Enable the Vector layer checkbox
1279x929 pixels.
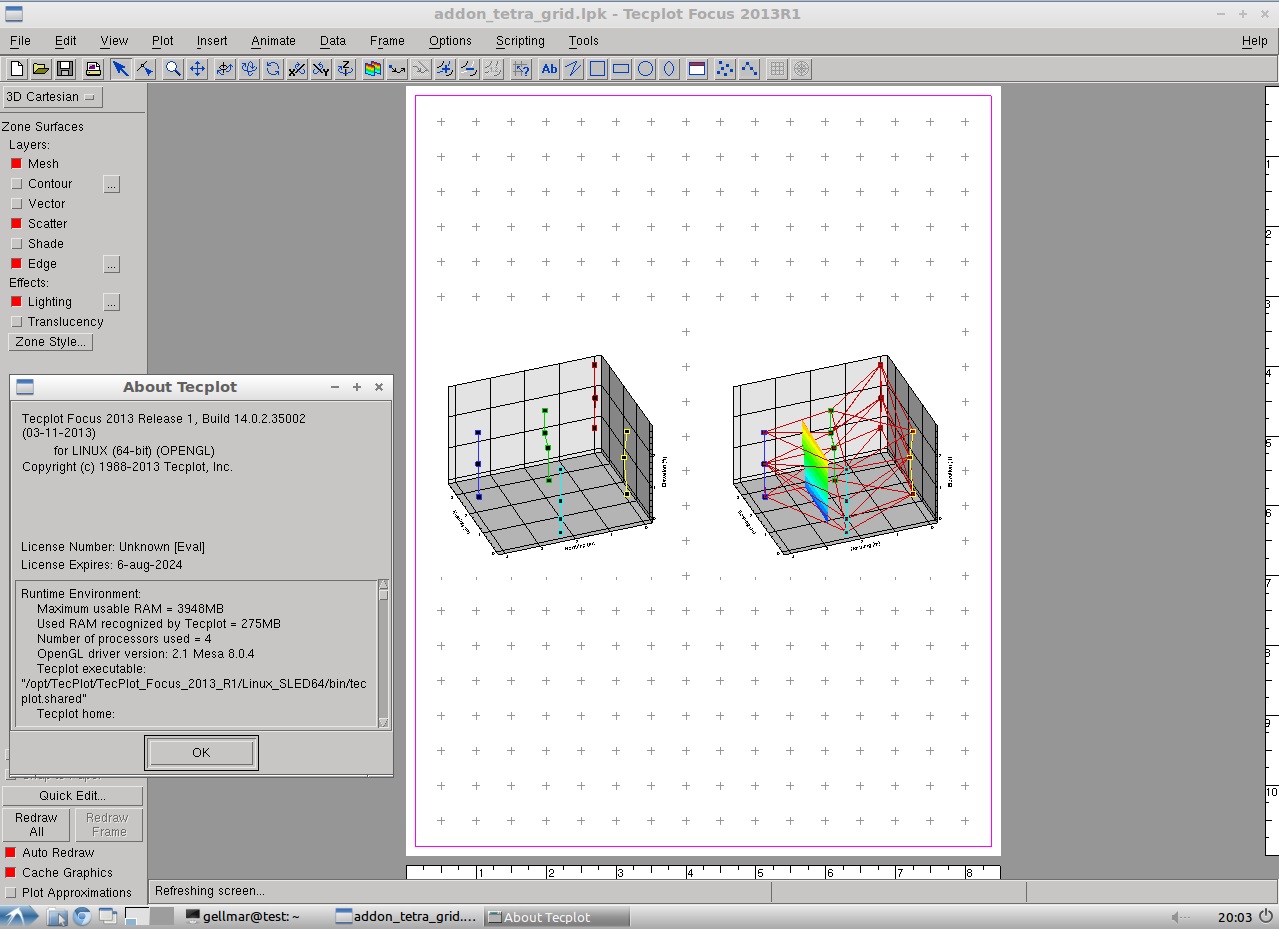pos(16,204)
